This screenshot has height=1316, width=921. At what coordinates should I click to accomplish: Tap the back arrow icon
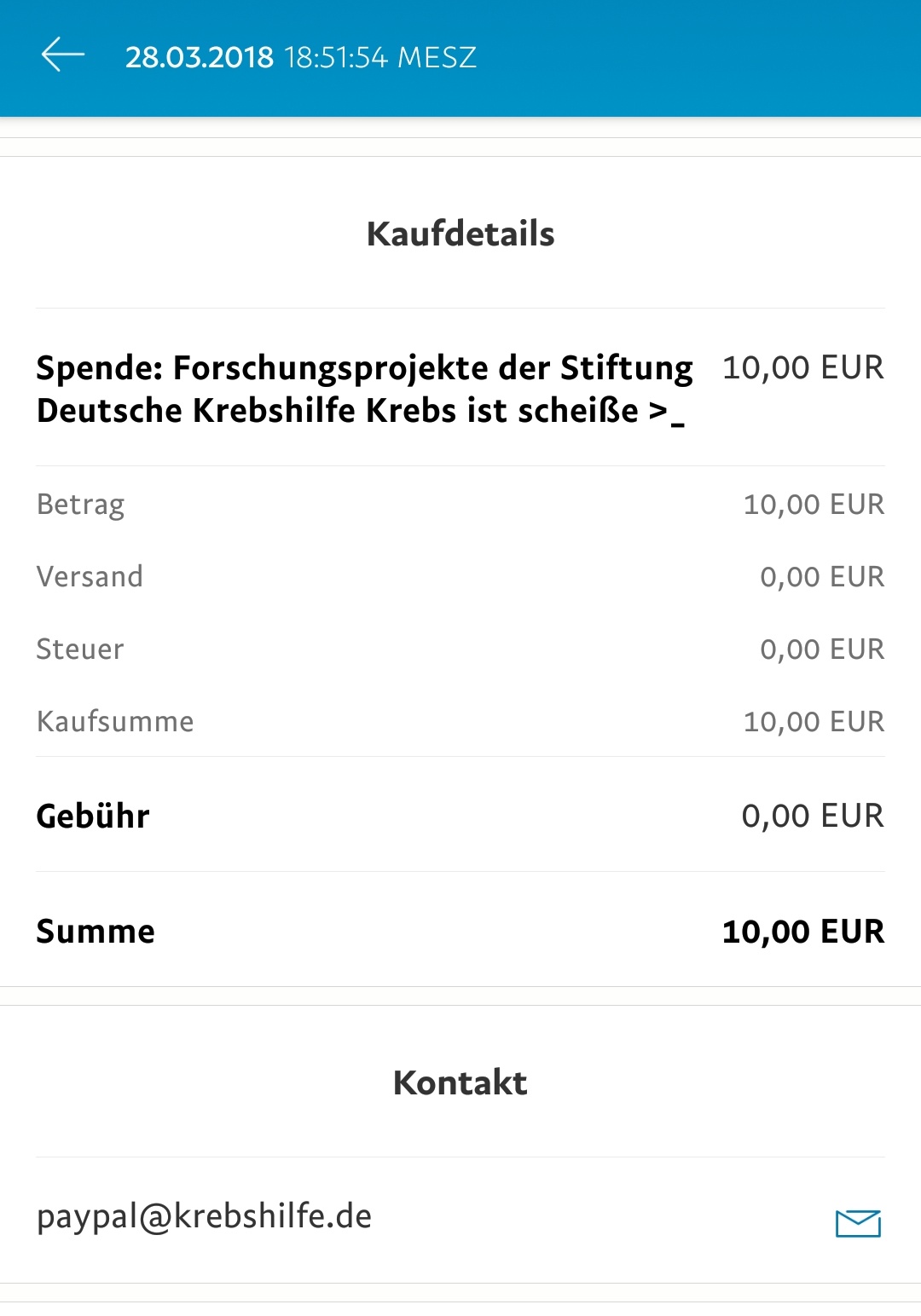(63, 55)
